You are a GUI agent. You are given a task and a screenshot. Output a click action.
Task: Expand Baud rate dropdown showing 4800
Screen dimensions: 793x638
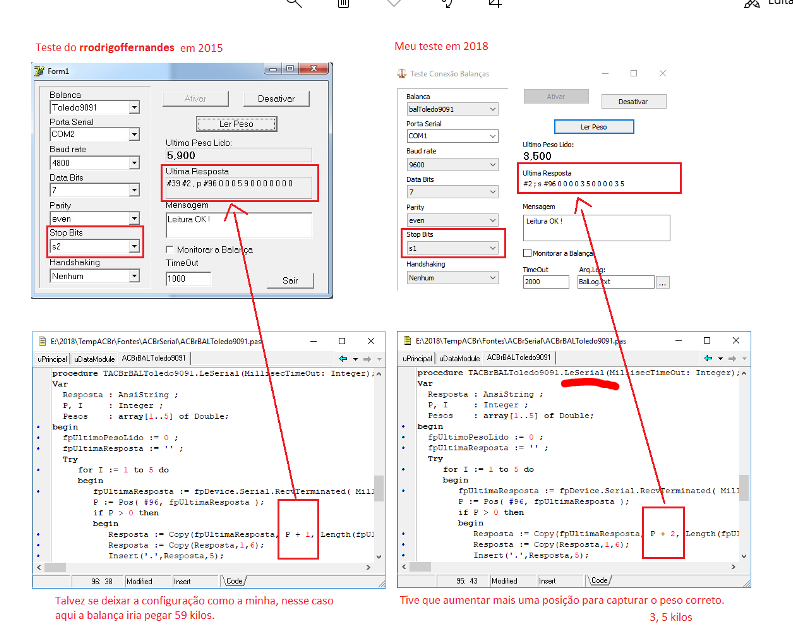pyautogui.click(x=95, y=163)
